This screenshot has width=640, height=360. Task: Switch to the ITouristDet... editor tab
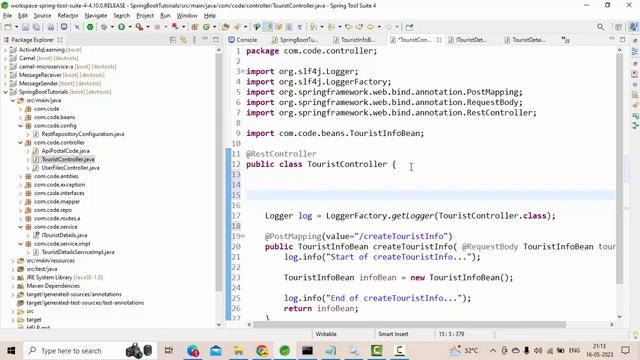pyautogui.click(x=467, y=40)
